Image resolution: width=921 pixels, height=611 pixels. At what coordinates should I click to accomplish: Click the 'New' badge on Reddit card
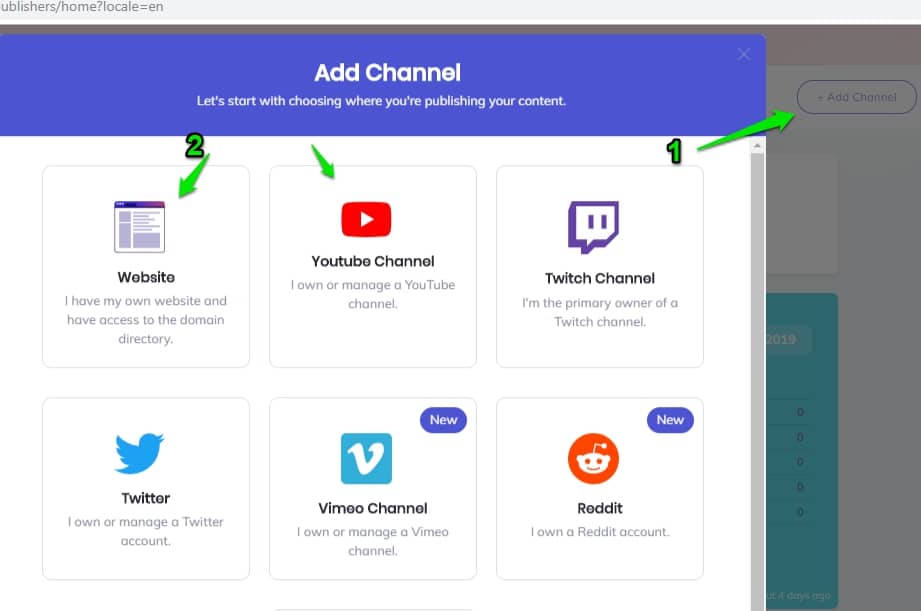tap(670, 420)
